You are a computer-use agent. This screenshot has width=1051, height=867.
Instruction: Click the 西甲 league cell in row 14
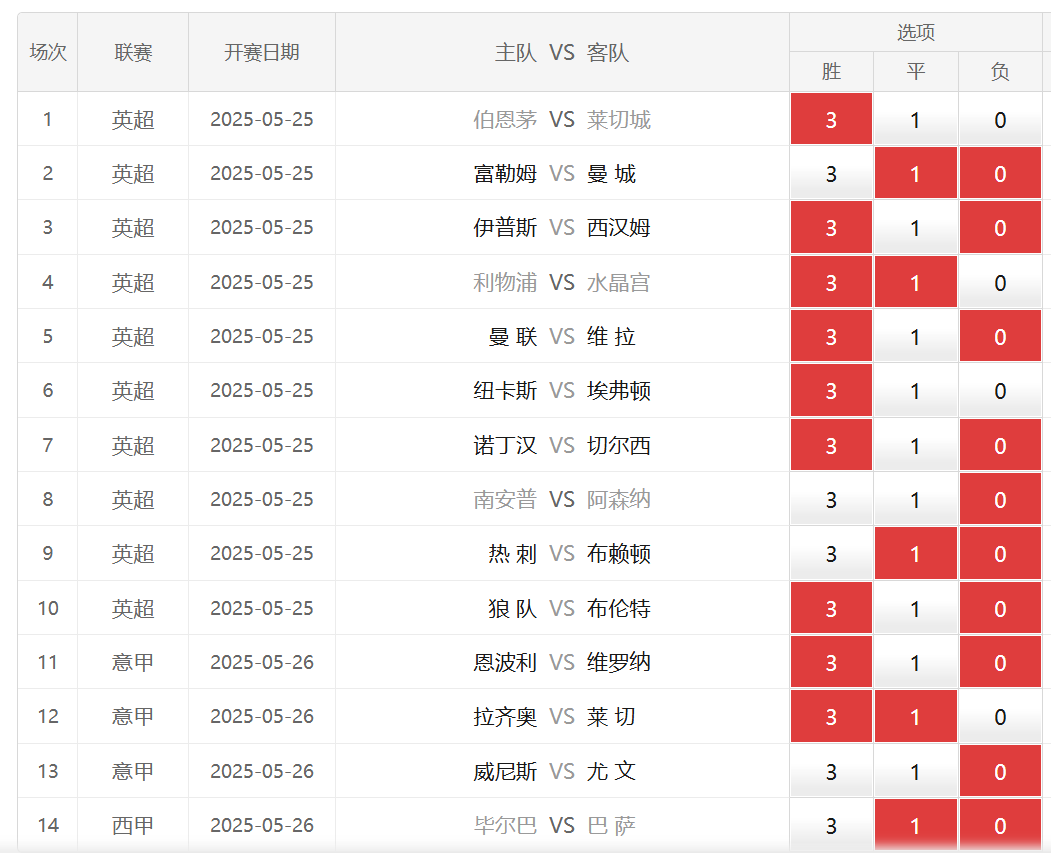click(133, 825)
